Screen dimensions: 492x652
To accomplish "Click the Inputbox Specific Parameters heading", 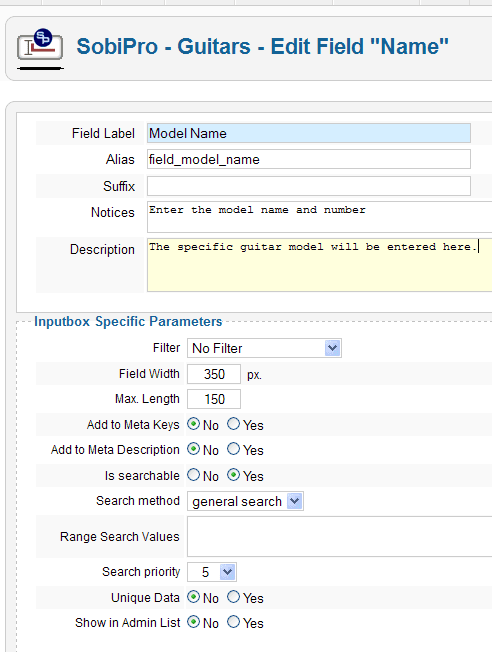I will tap(128, 321).
